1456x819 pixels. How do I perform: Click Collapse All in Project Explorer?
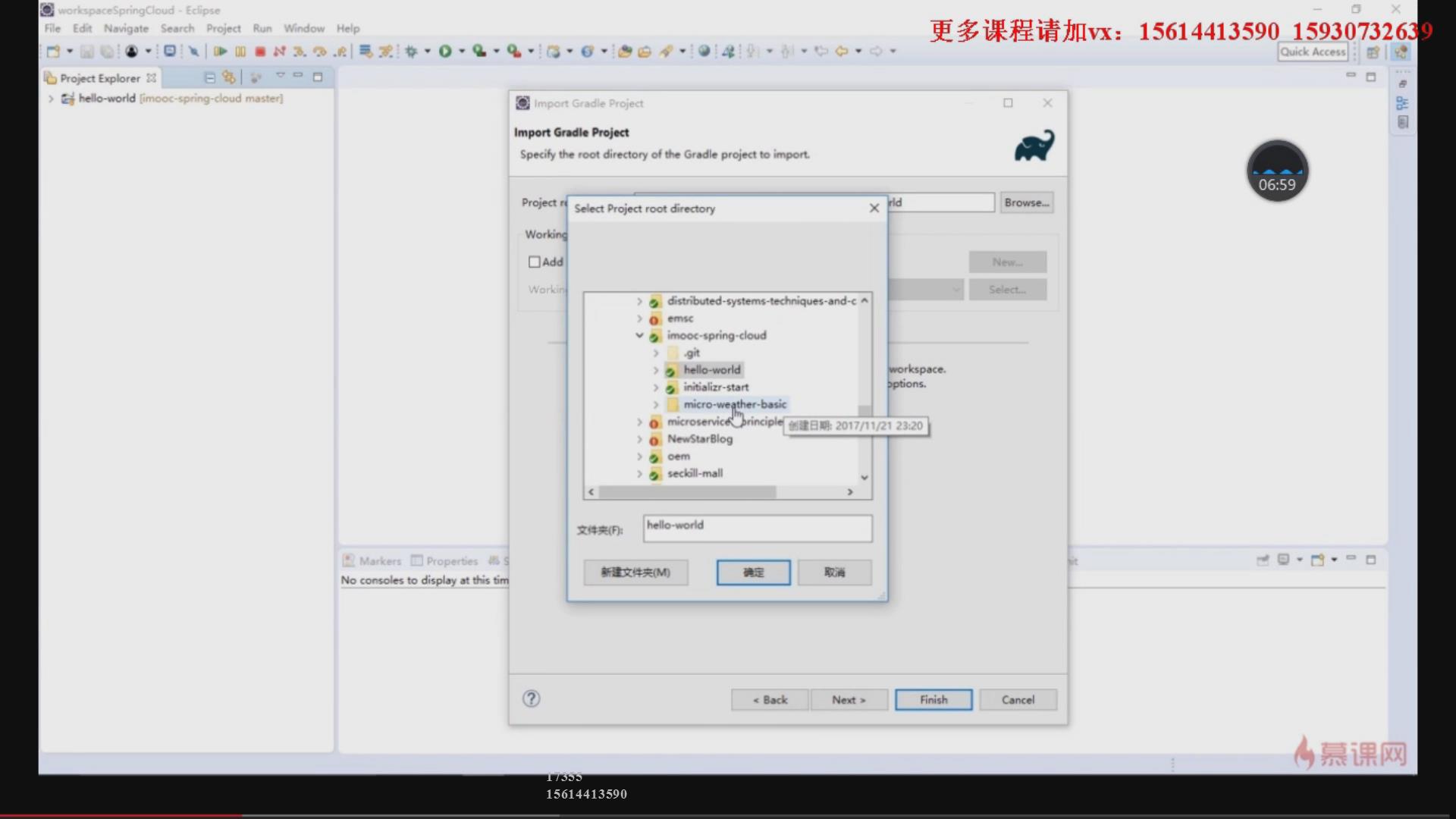[x=210, y=77]
